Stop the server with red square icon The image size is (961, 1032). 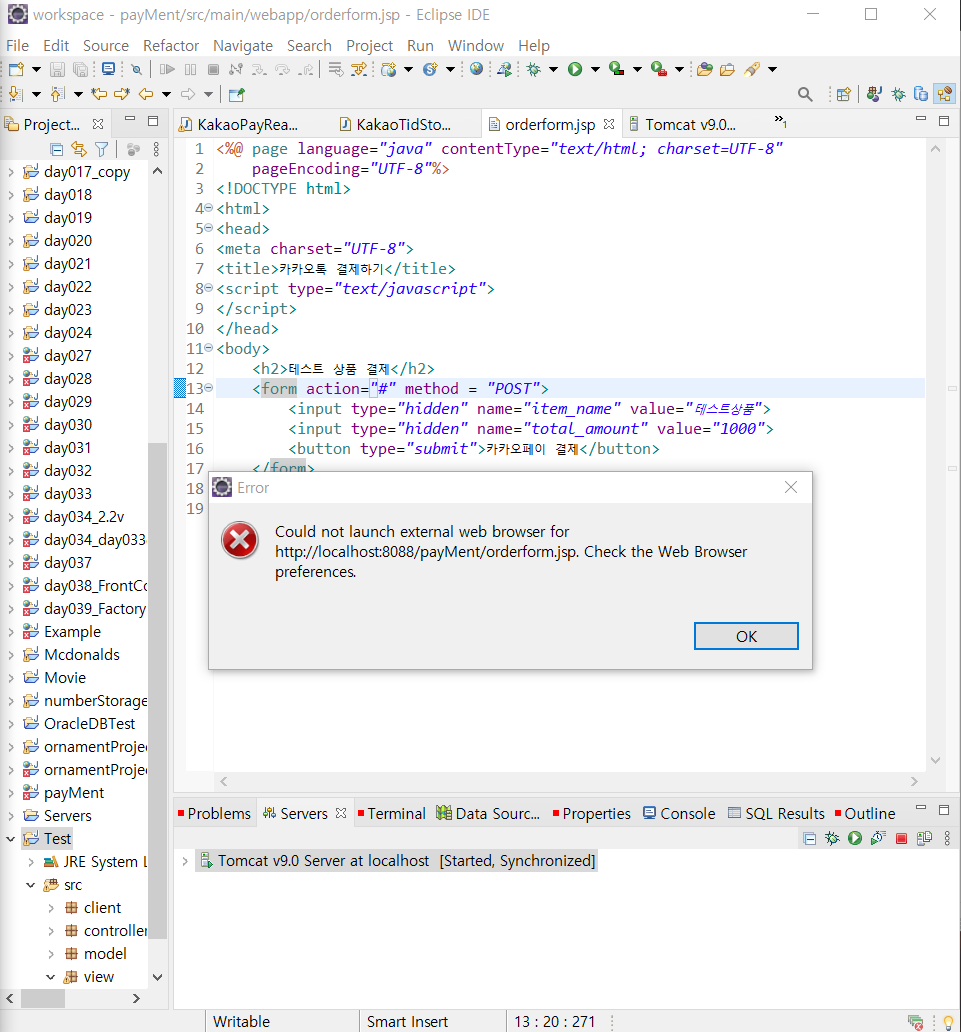tap(901, 838)
